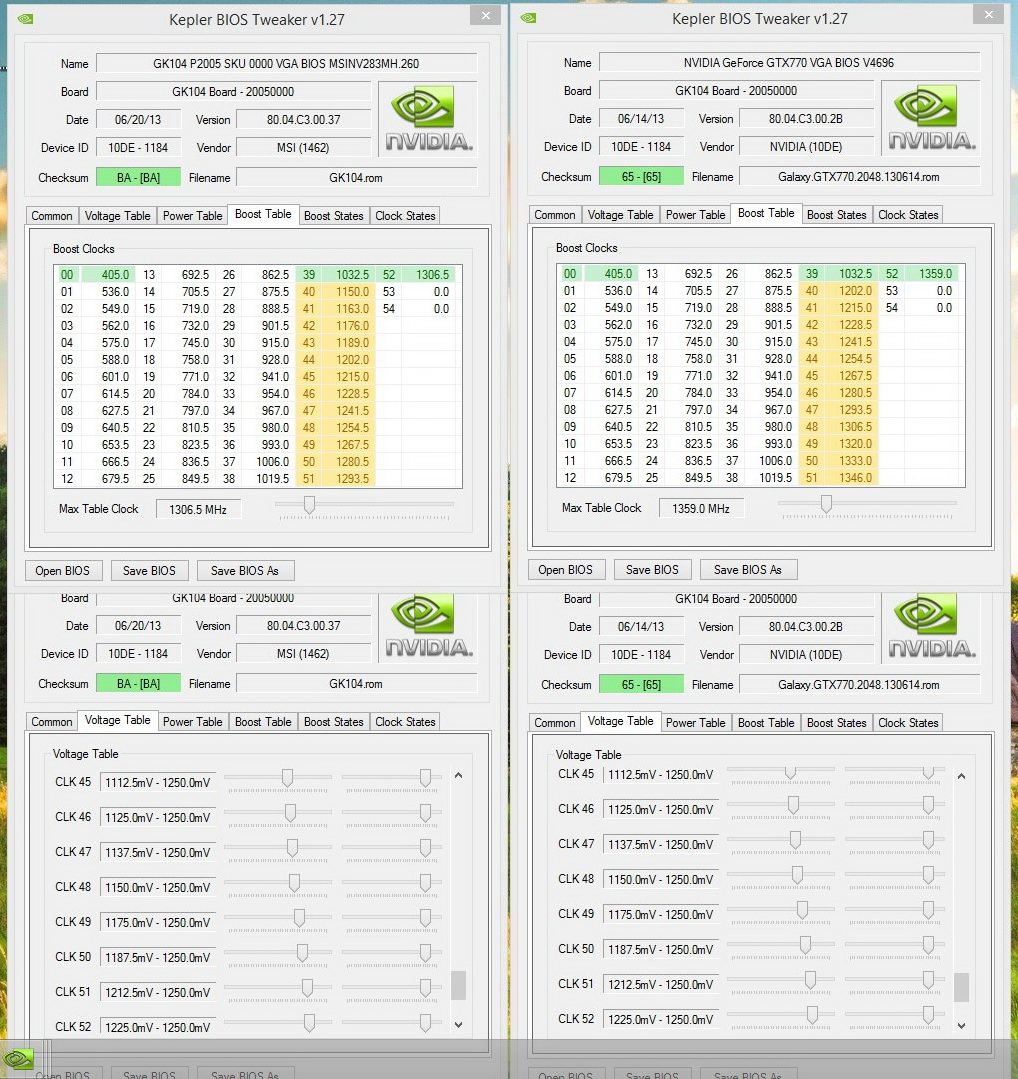
Task: Click the voltage list scroll-up arrow in the MSI Voltage Table window
Action: [x=458, y=776]
